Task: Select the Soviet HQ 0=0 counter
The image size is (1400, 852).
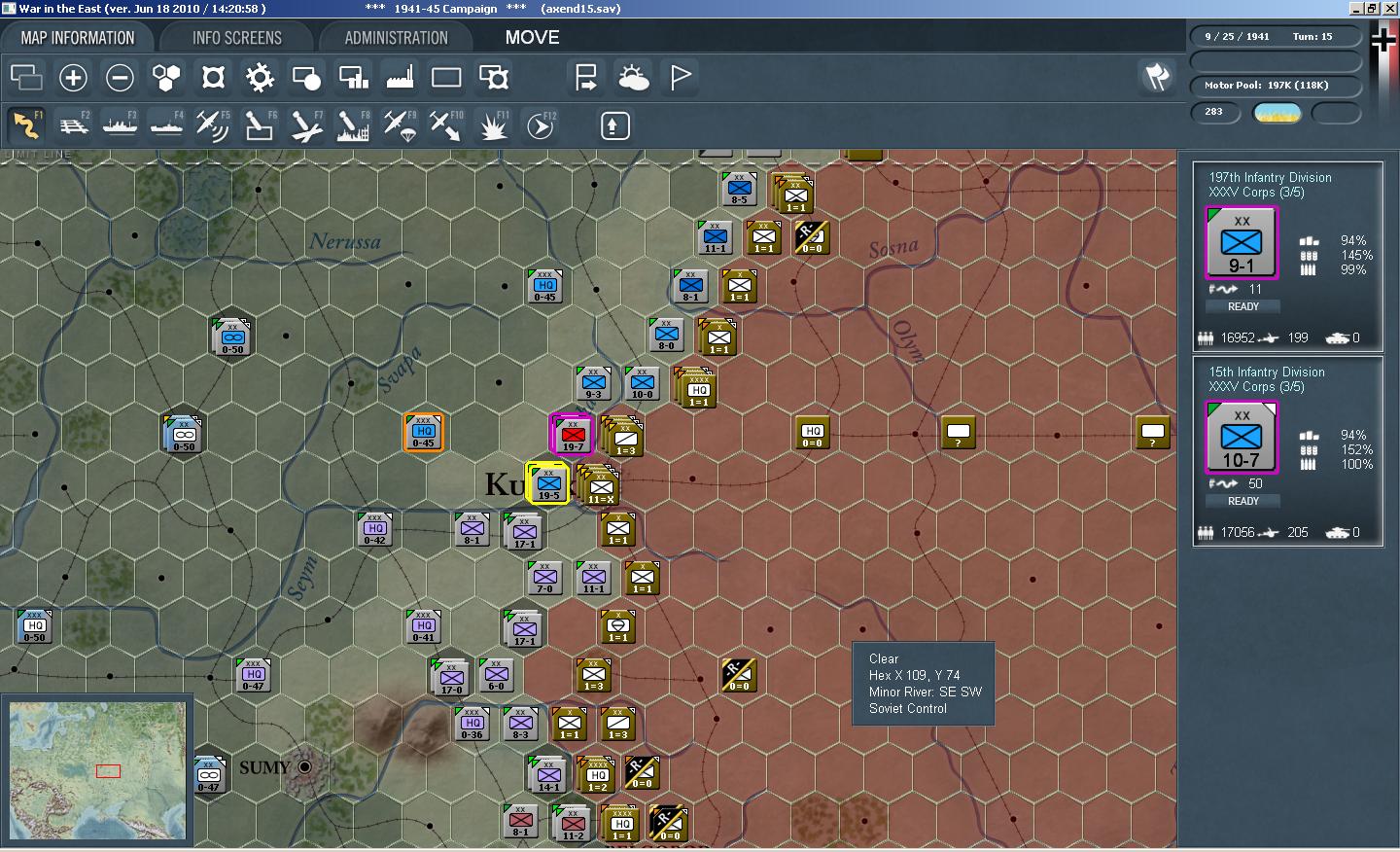Action: (812, 433)
